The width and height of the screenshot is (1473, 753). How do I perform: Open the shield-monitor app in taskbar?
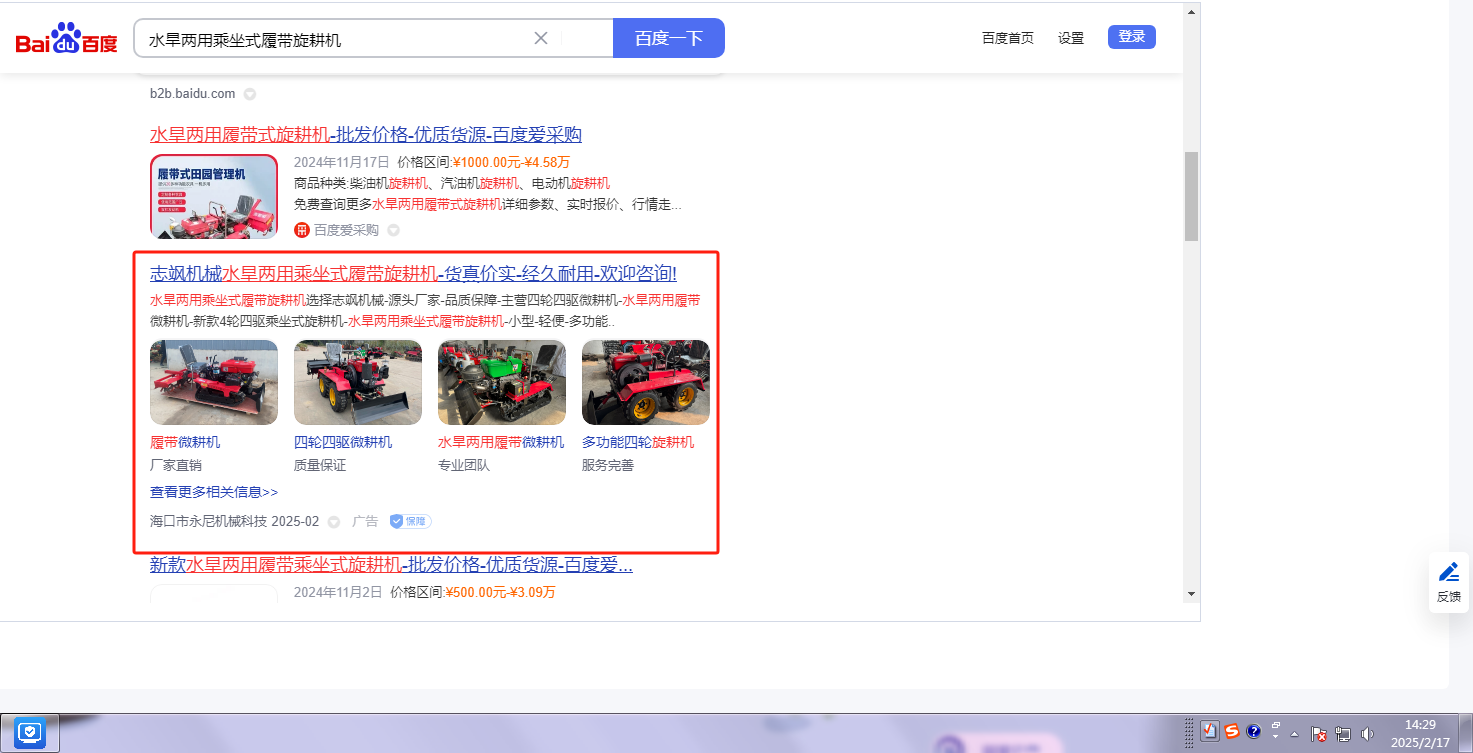coord(31,733)
